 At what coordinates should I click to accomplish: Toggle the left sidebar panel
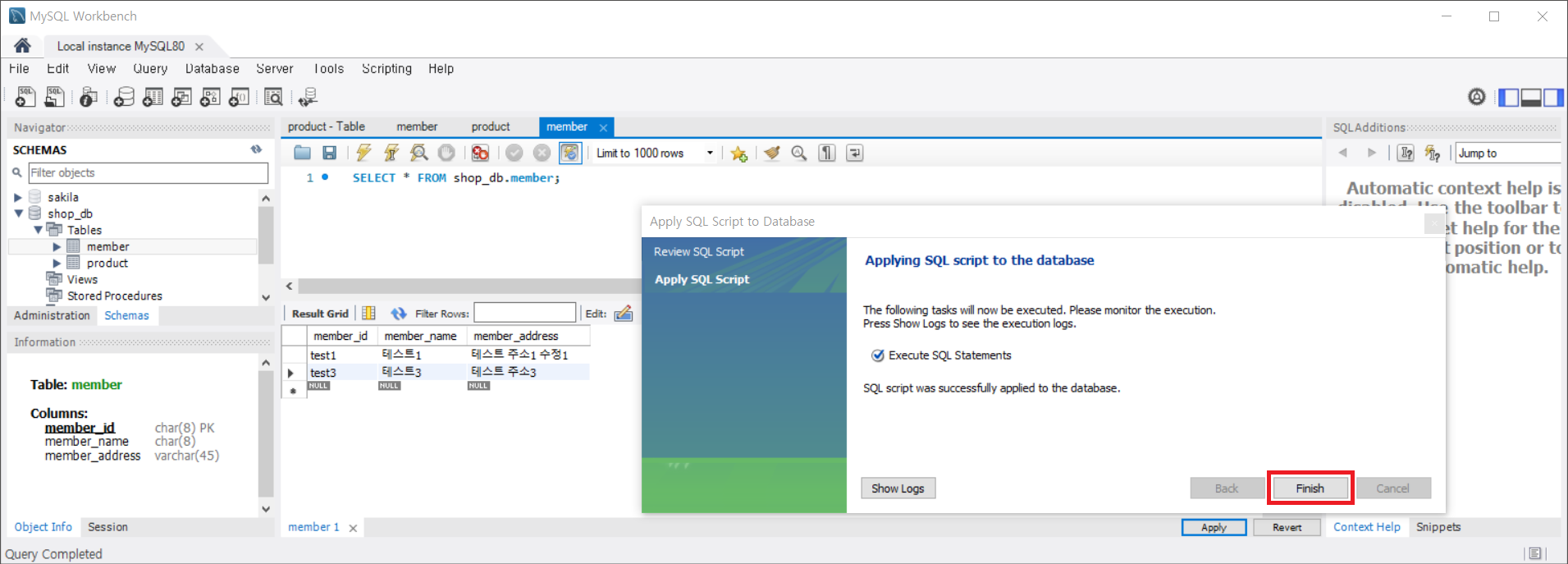(1508, 98)
